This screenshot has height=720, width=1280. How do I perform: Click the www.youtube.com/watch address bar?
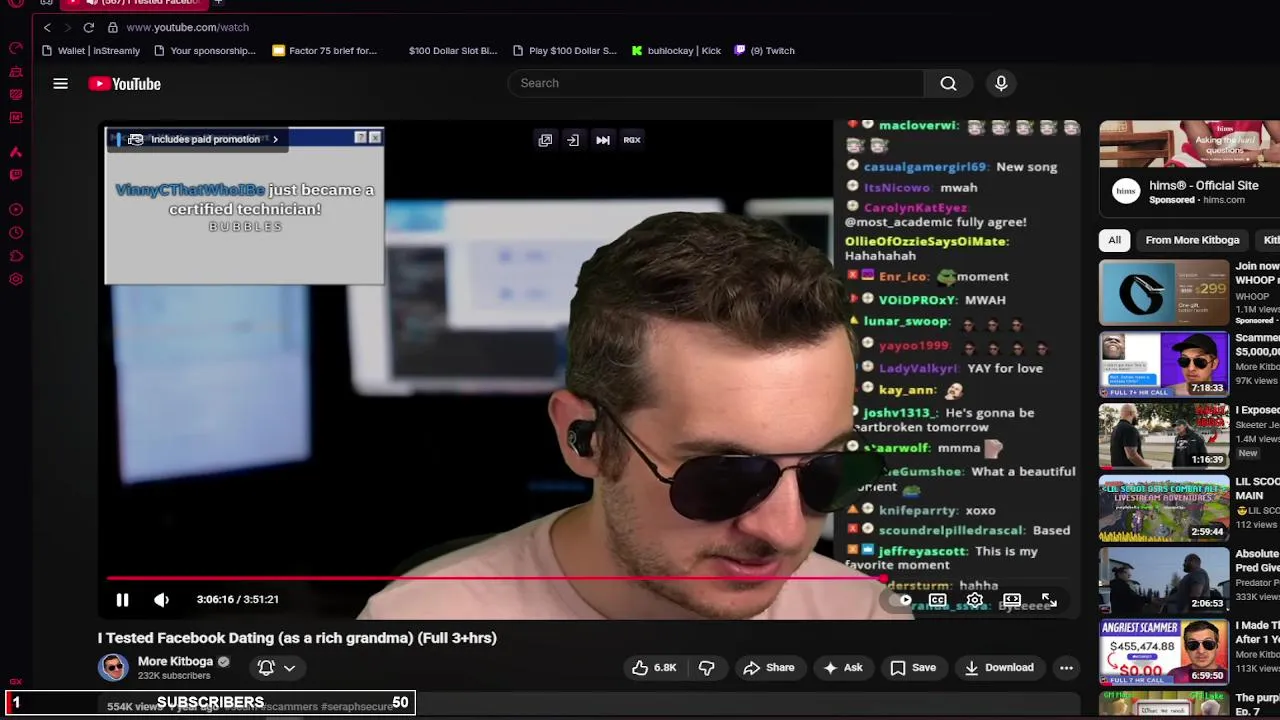(187, 28)
